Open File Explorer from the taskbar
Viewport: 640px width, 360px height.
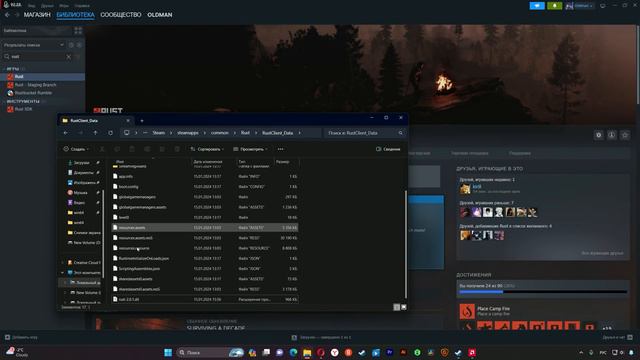[307, 353]
